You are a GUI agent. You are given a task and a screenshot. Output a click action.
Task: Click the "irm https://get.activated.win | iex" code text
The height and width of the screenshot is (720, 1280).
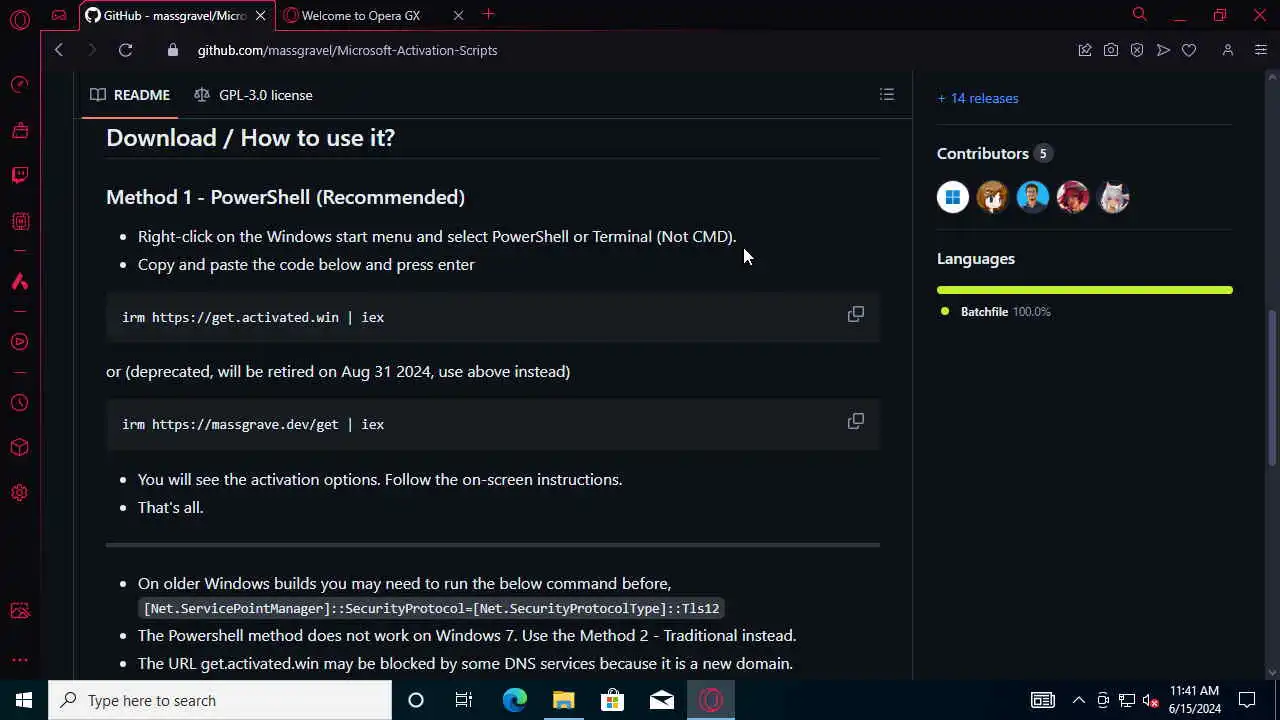[x=253, y=317]
